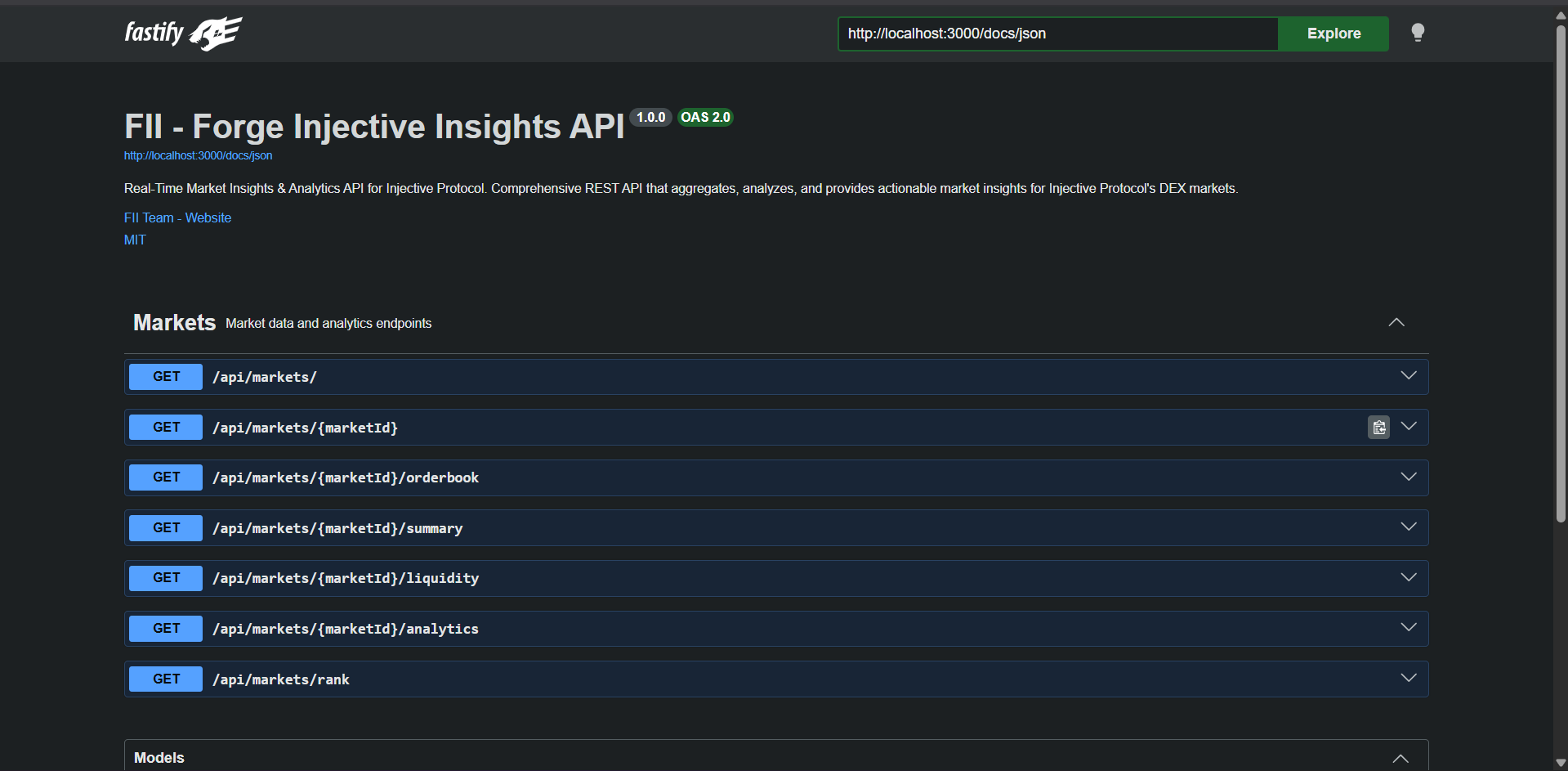Open the MIT license link
Image resolution: width=1568 pixels, height=771 pixels.
135,240
